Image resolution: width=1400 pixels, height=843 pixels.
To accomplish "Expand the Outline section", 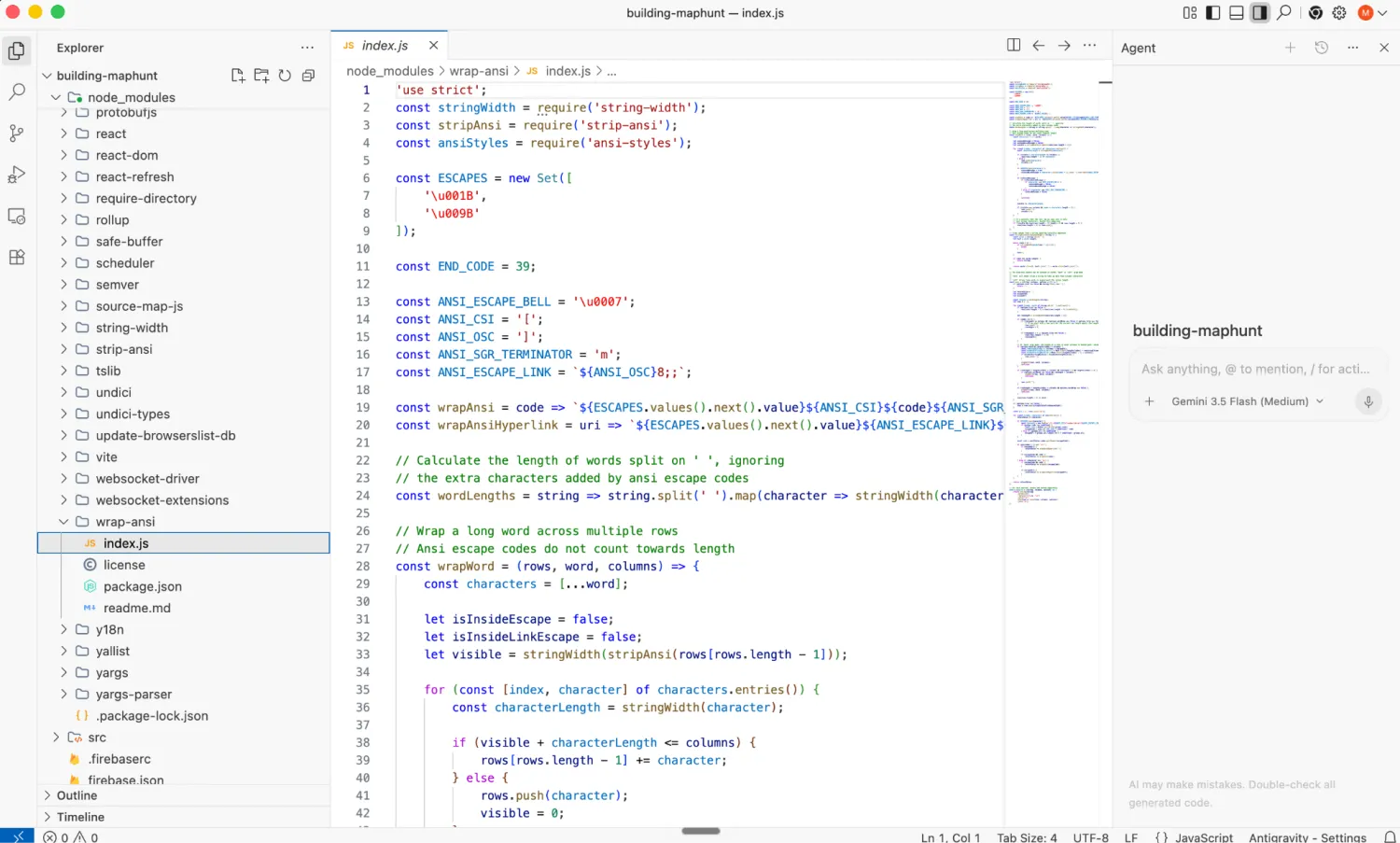I will [47, 795].
